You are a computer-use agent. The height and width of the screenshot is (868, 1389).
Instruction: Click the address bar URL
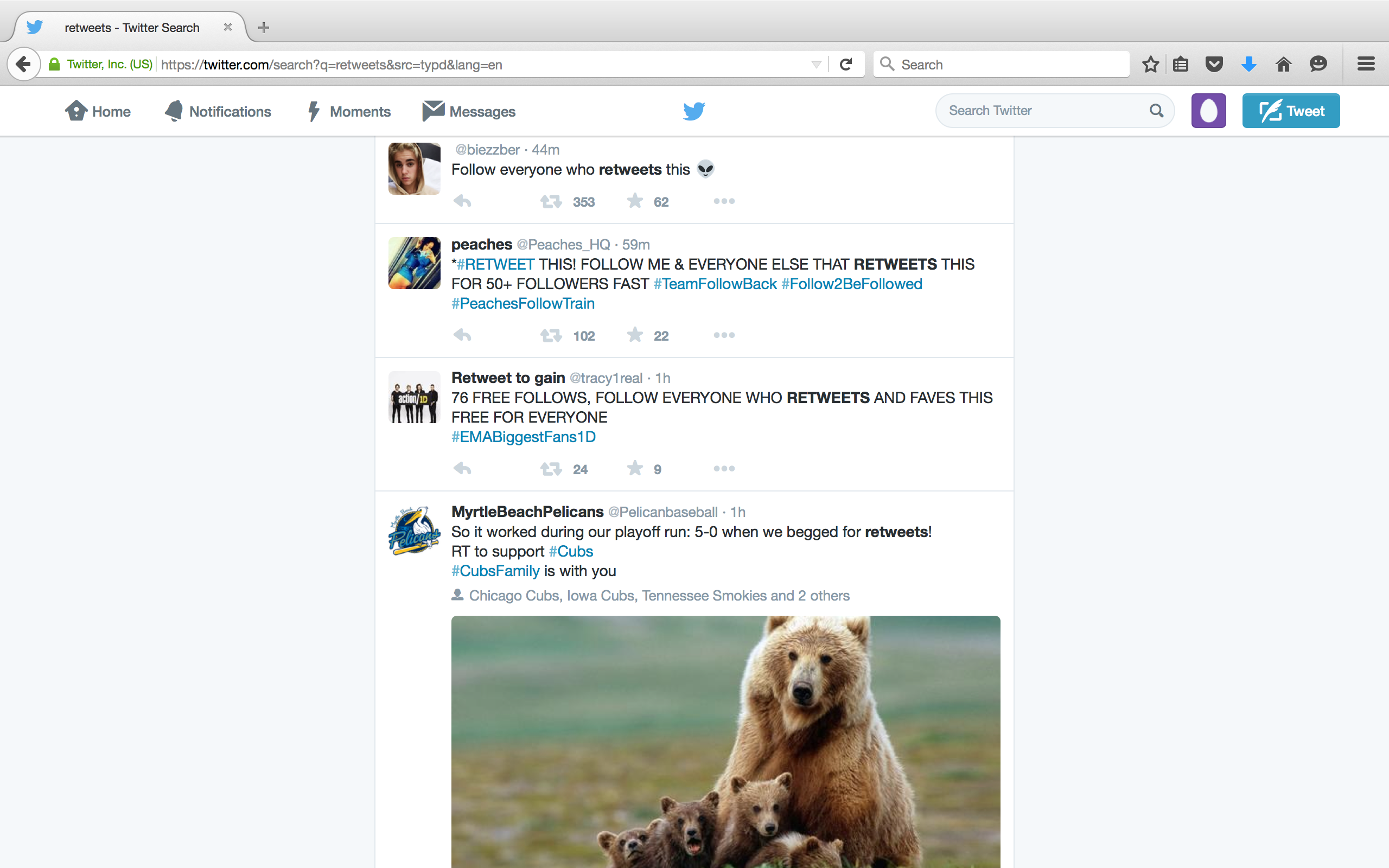click(331, 65)
